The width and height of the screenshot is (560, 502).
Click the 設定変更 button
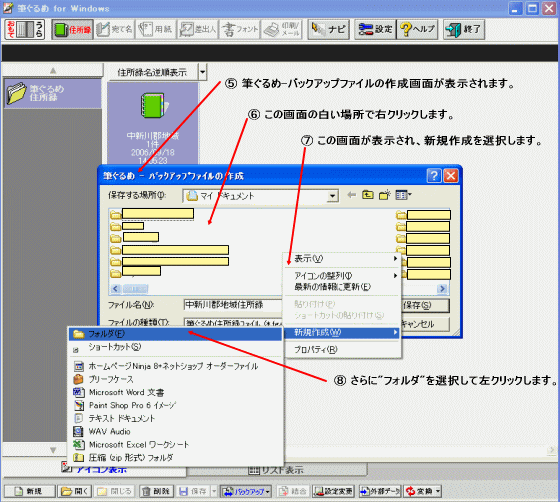pos(333,491)
